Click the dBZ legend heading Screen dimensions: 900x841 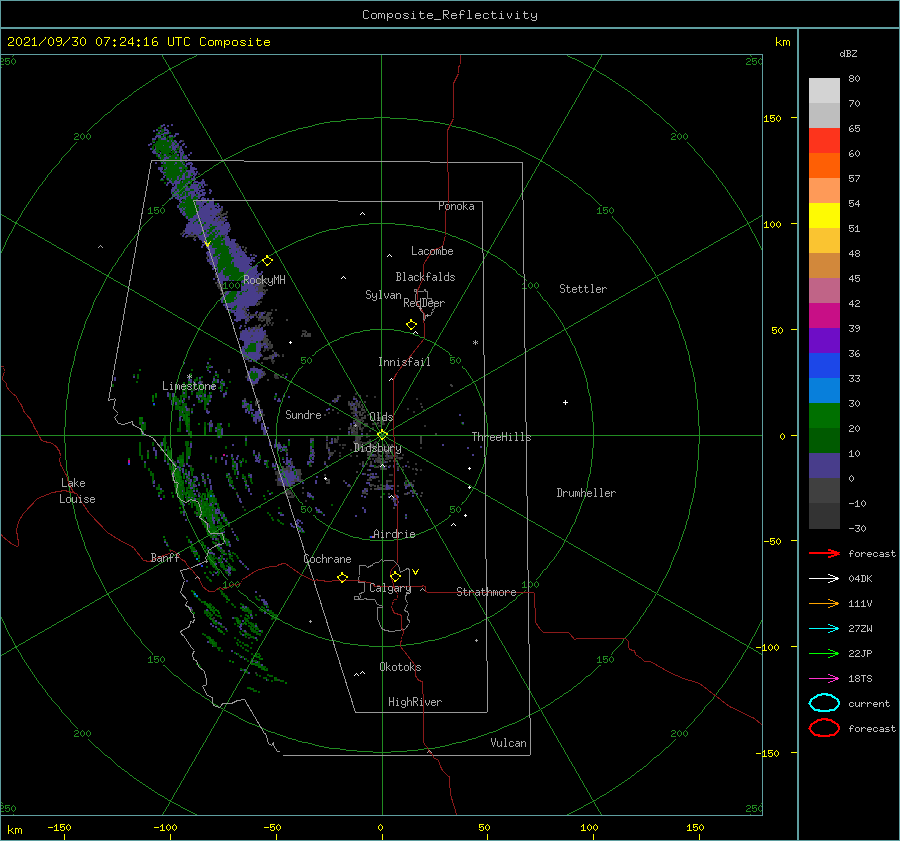(x=848, y=53)
